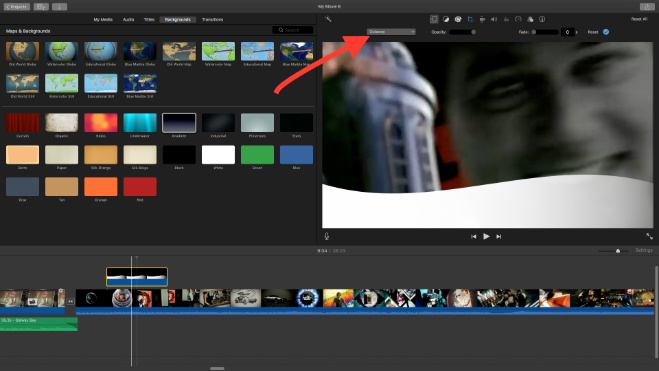Toggle the media browser layout button
659x371 pixels.
(x=41, y=7)
